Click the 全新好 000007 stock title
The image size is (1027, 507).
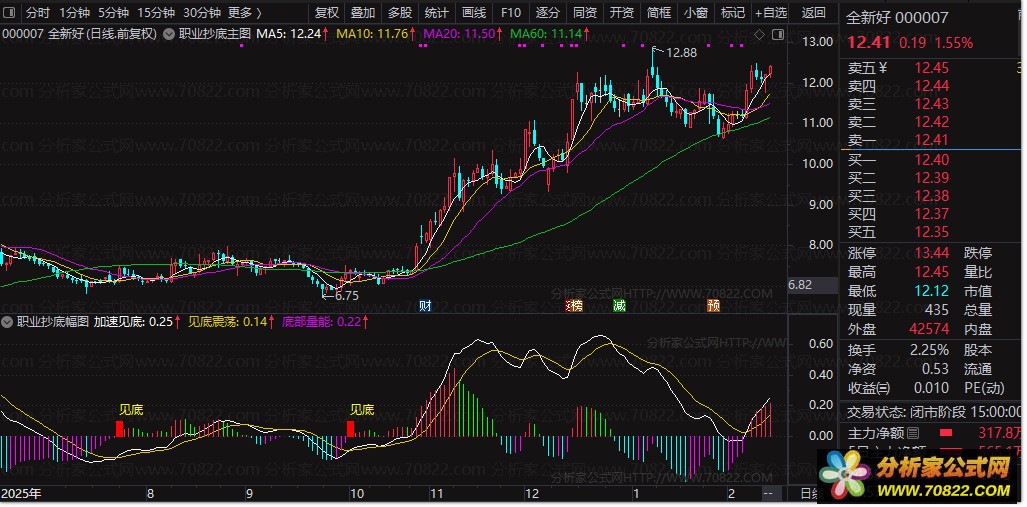(897, 18)
